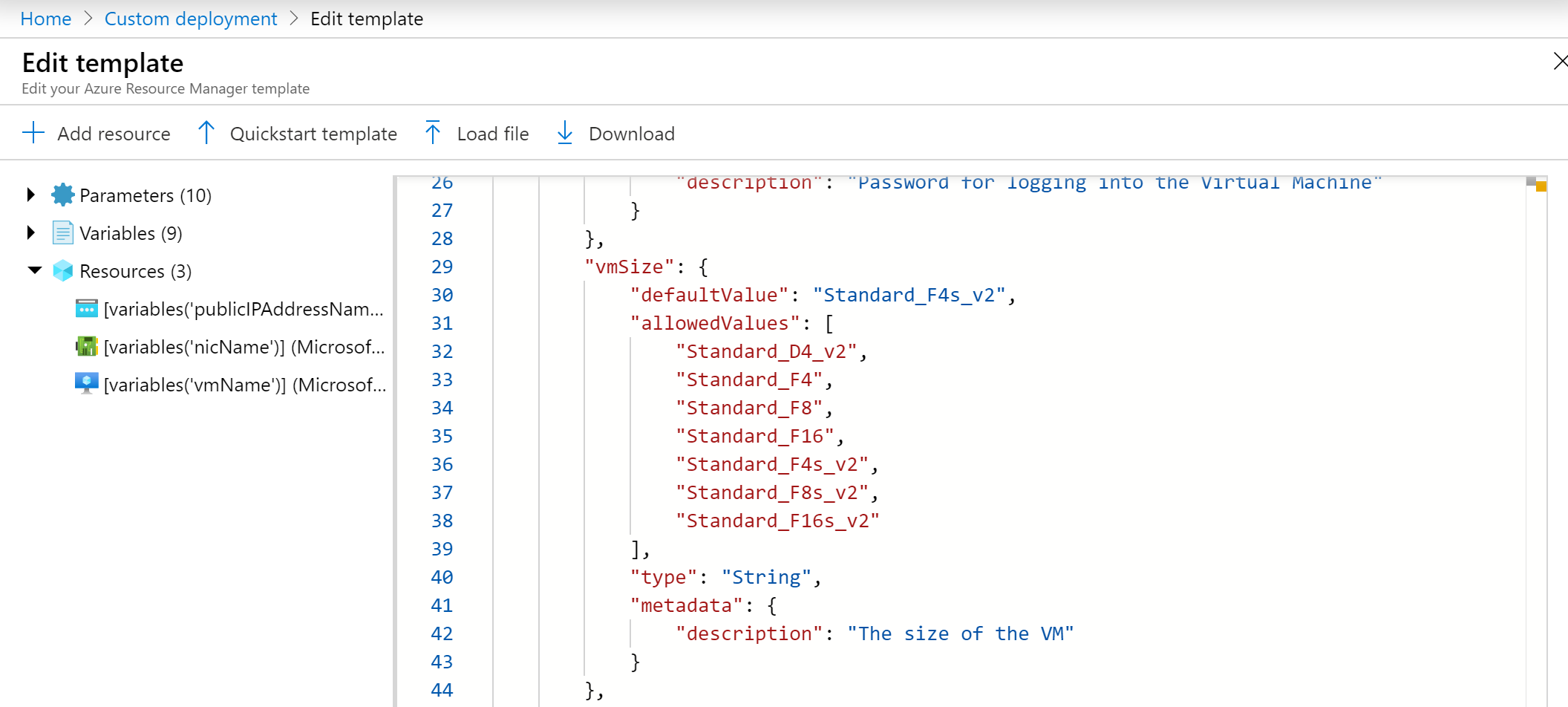Expand the Parameters tree node

(x=30, y=195)
